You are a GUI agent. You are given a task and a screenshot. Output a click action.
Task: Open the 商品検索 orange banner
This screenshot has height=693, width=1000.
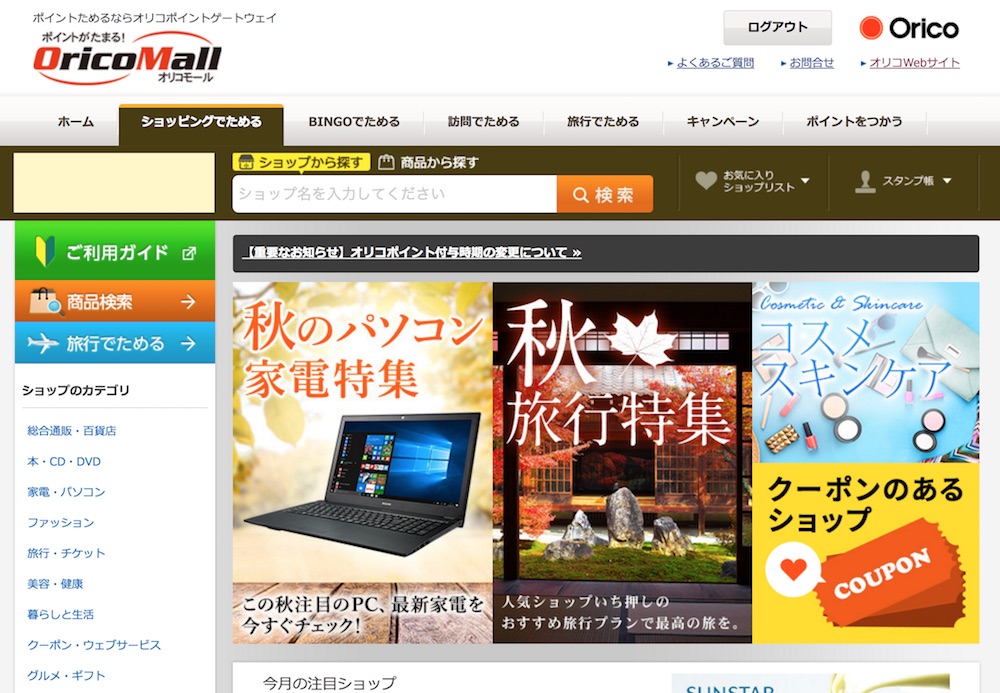point(115,301)
